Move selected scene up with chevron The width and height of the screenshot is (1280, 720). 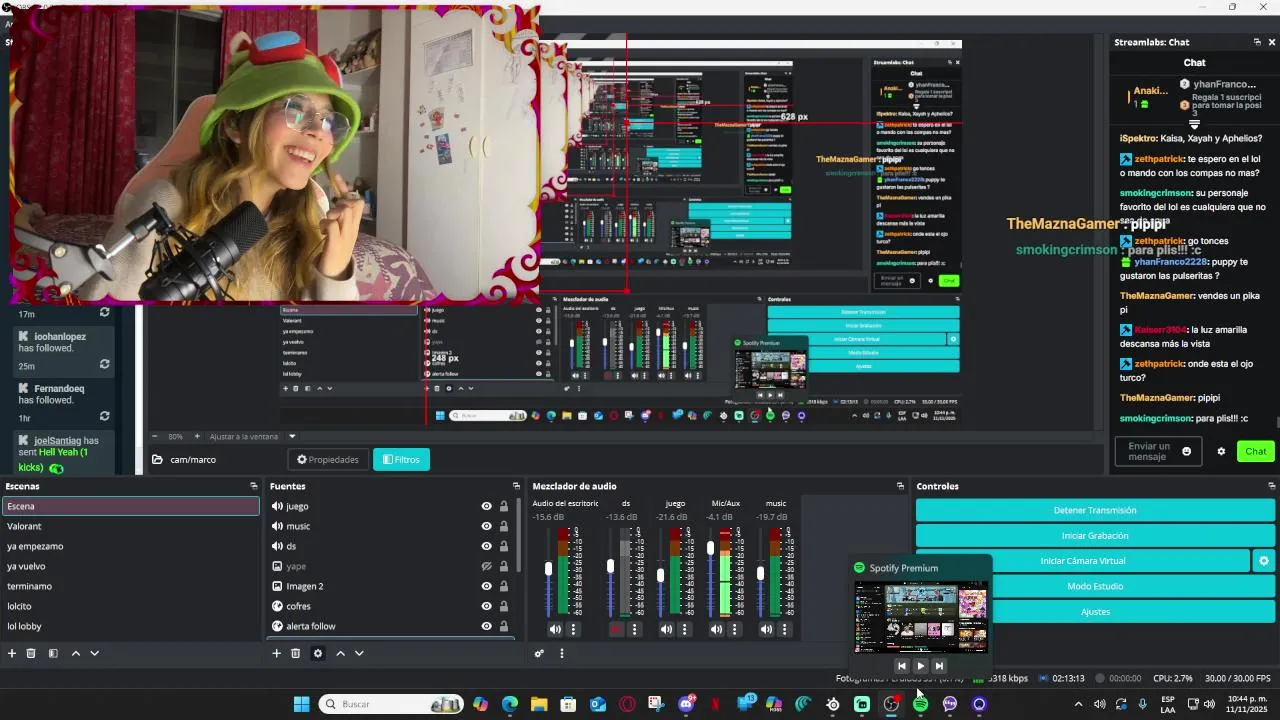pyautogui.click(x=75, y=653)
